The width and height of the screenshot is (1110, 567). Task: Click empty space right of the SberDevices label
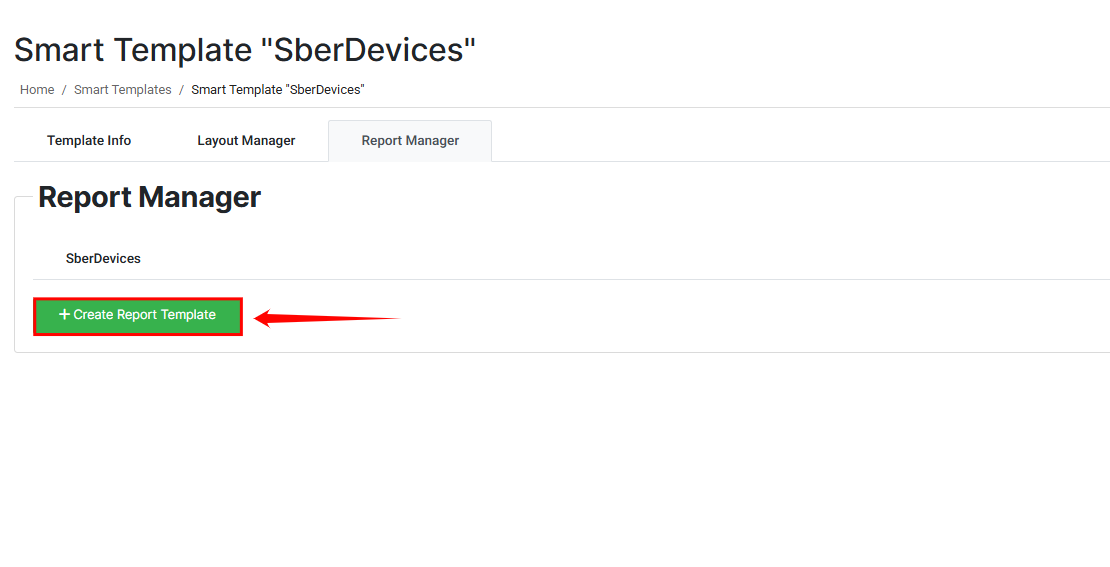pyautogui.click(x=600, y=259)
